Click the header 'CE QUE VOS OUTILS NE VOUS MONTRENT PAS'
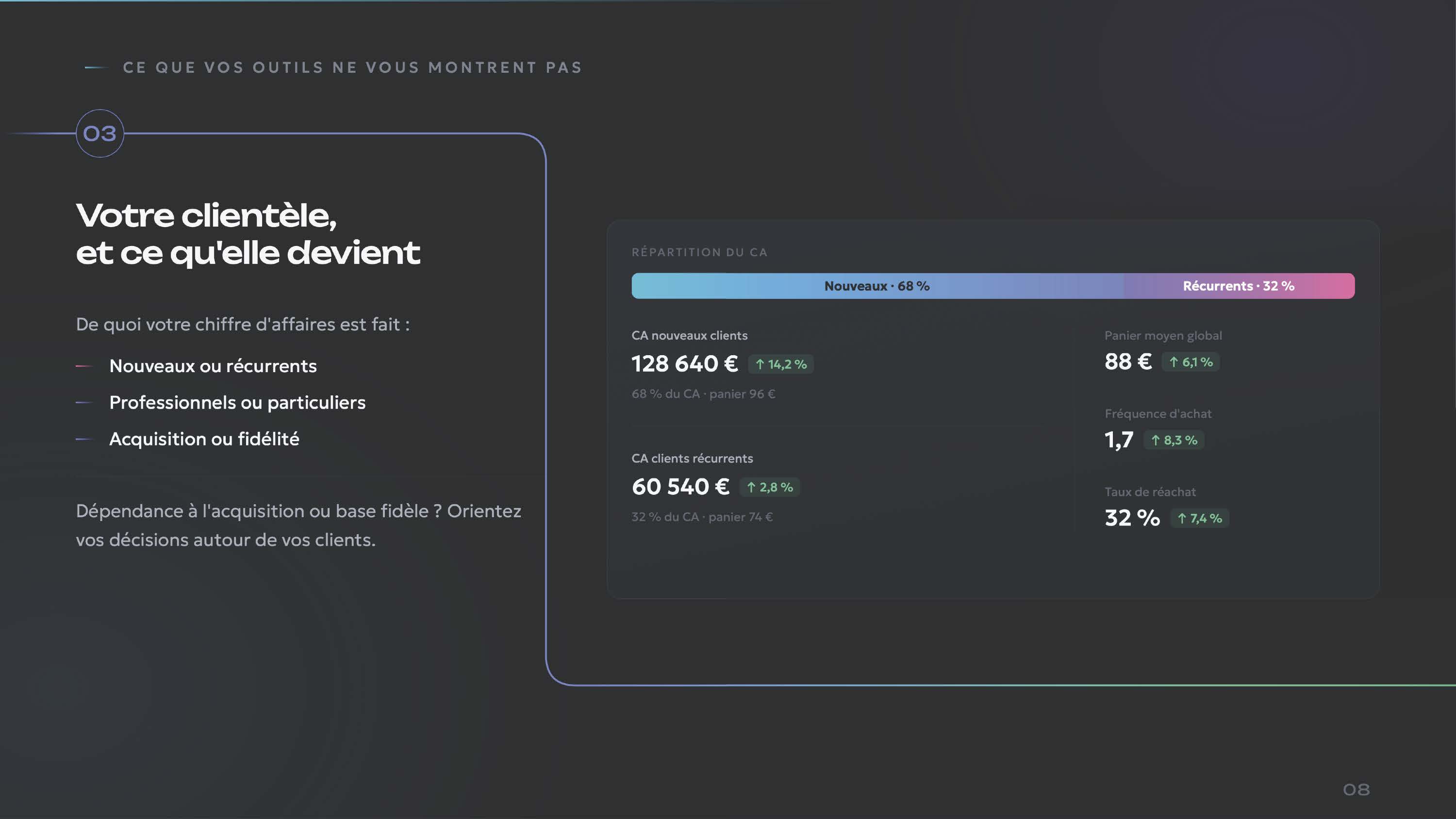This screenshot has width=1456, height=819. [x=352, y=67]
